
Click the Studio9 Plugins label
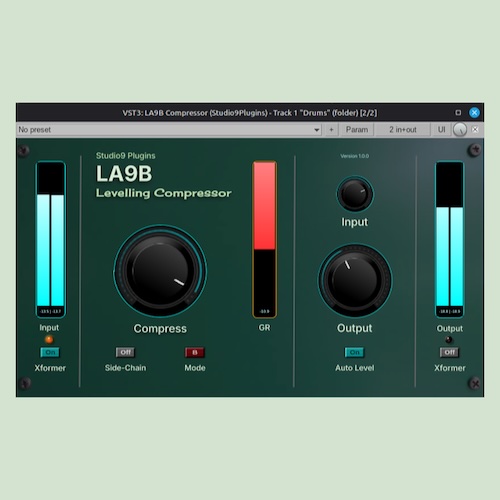[126, 156]
